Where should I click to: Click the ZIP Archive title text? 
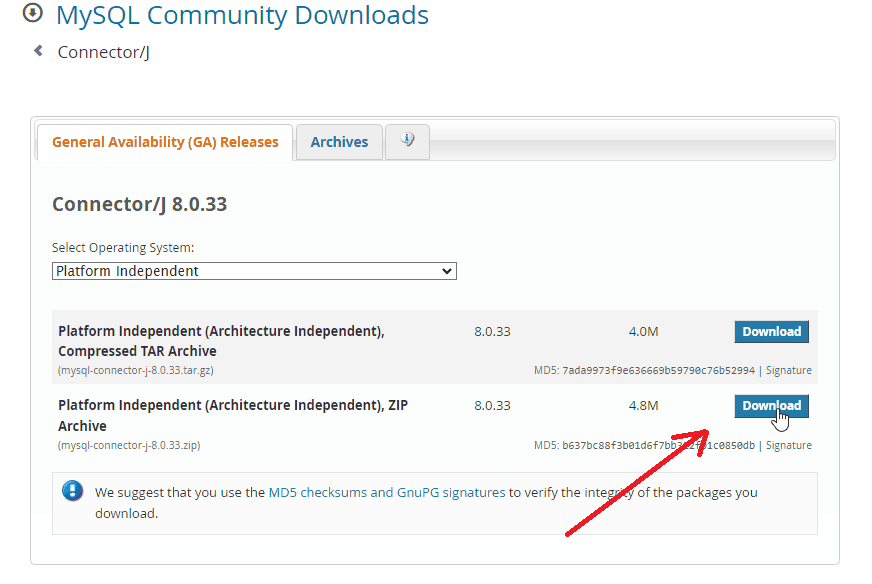(x=232, y=415)
